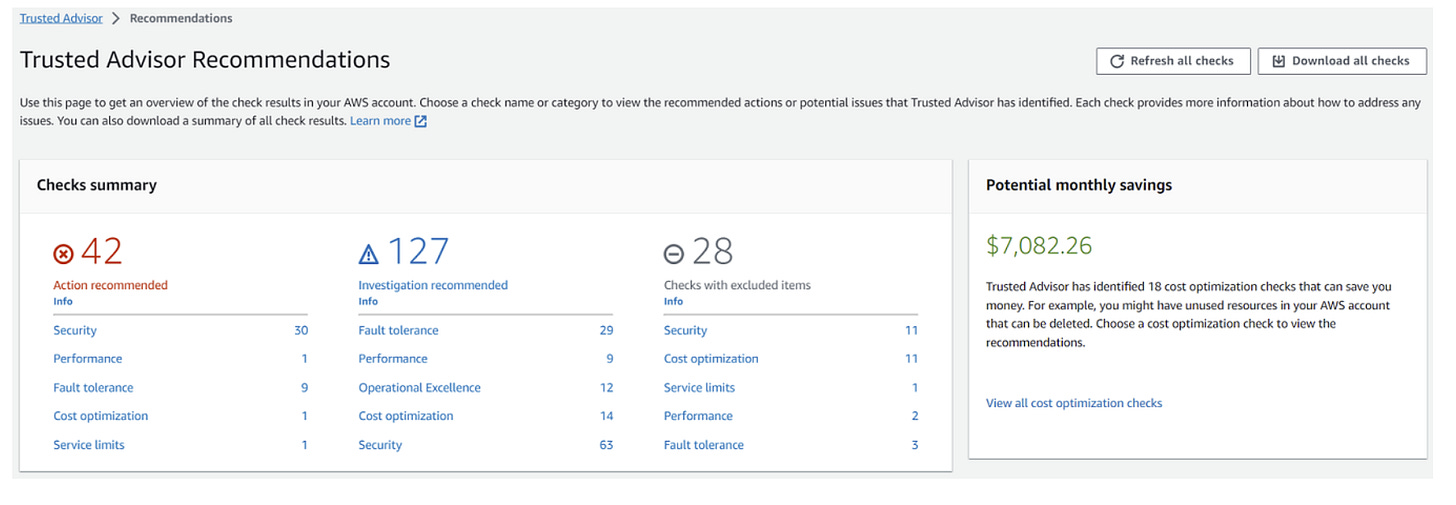Screen dimensions: 1456x505
Task: Click count 63 beside Investigation Security
Action: 606,445
